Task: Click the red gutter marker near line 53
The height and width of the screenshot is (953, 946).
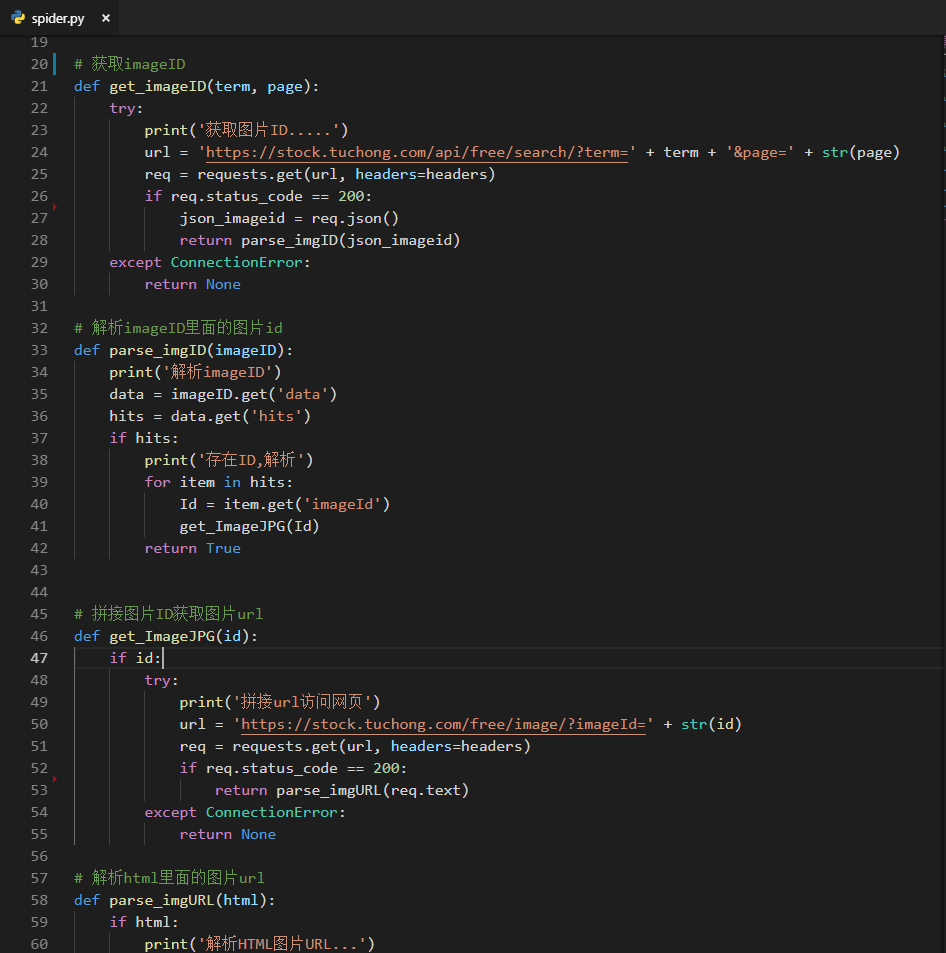Action: pyautogui.click(x=55, y=779)
